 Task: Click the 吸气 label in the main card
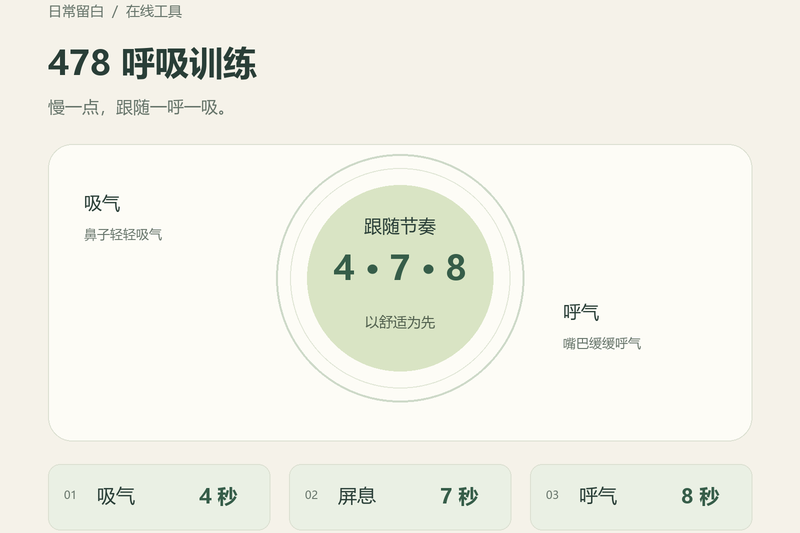pos(102,204)
